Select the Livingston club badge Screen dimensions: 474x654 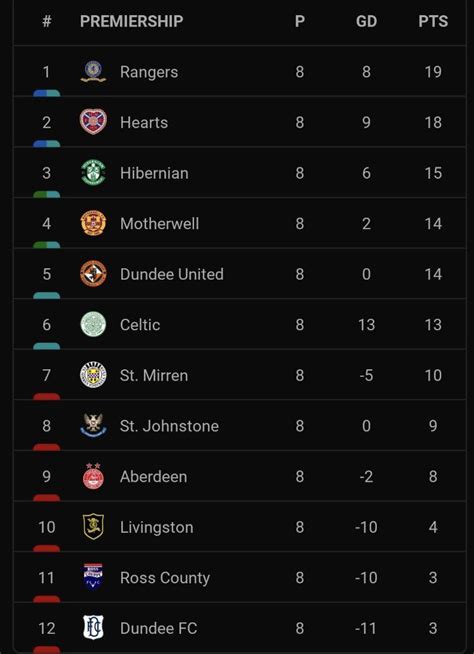tap(93, 527)
